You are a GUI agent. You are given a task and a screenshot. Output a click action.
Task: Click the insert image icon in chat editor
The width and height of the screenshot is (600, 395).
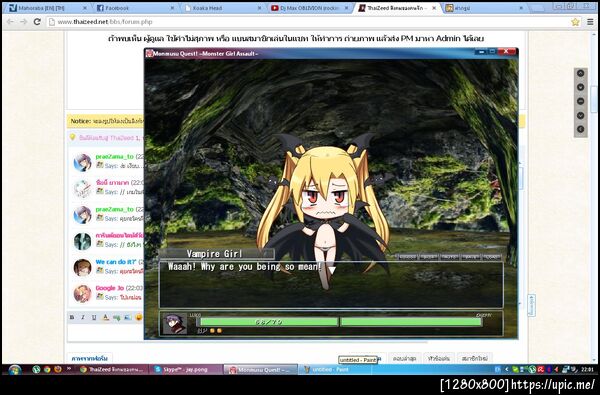click(127, 317)
